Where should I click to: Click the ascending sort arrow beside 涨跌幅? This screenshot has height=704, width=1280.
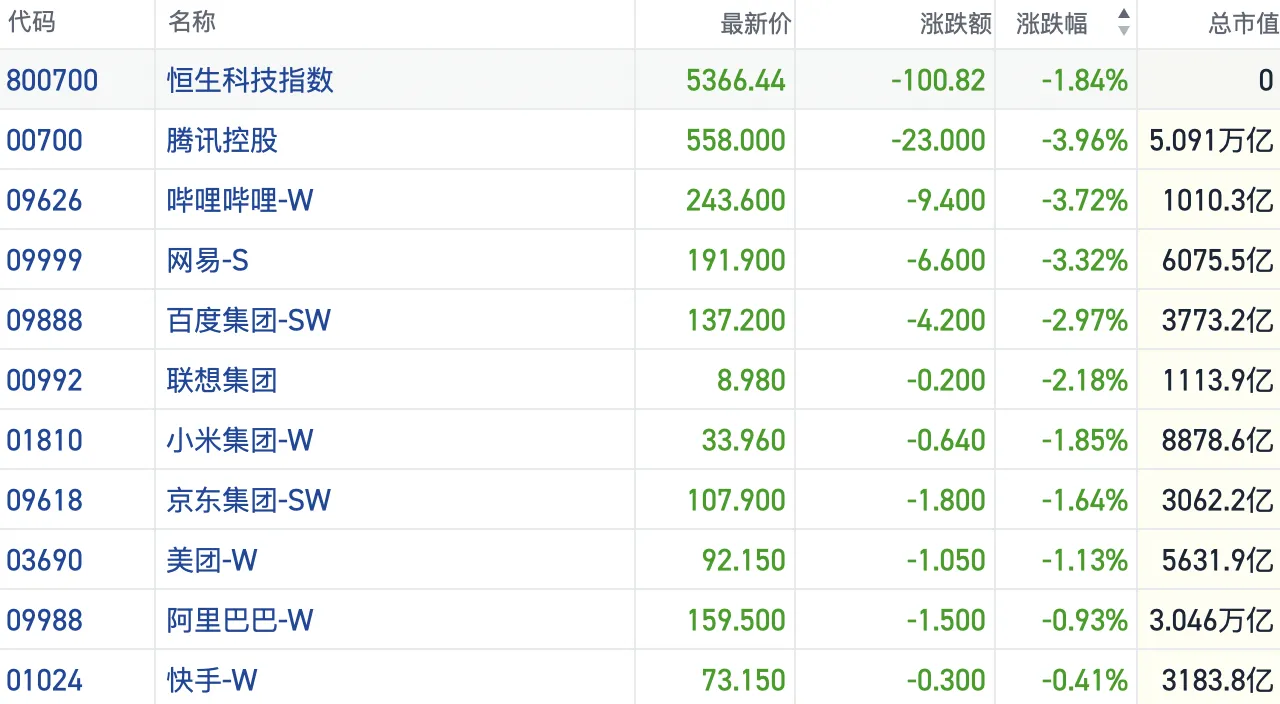(1123, 14)
